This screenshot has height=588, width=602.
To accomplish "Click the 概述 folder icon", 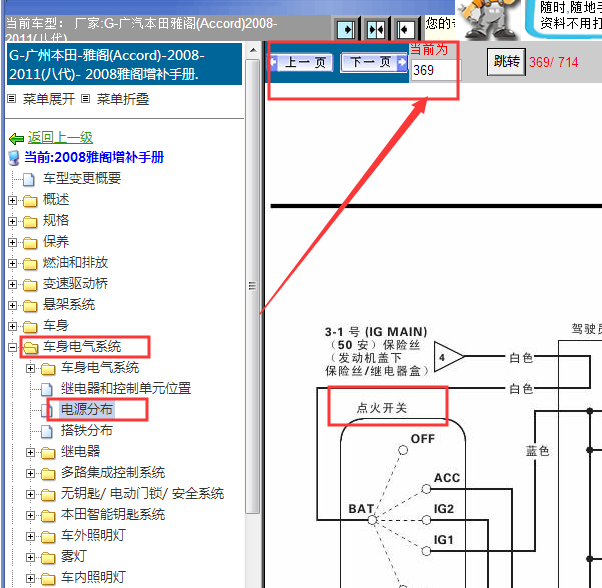I will pos(30,200).
